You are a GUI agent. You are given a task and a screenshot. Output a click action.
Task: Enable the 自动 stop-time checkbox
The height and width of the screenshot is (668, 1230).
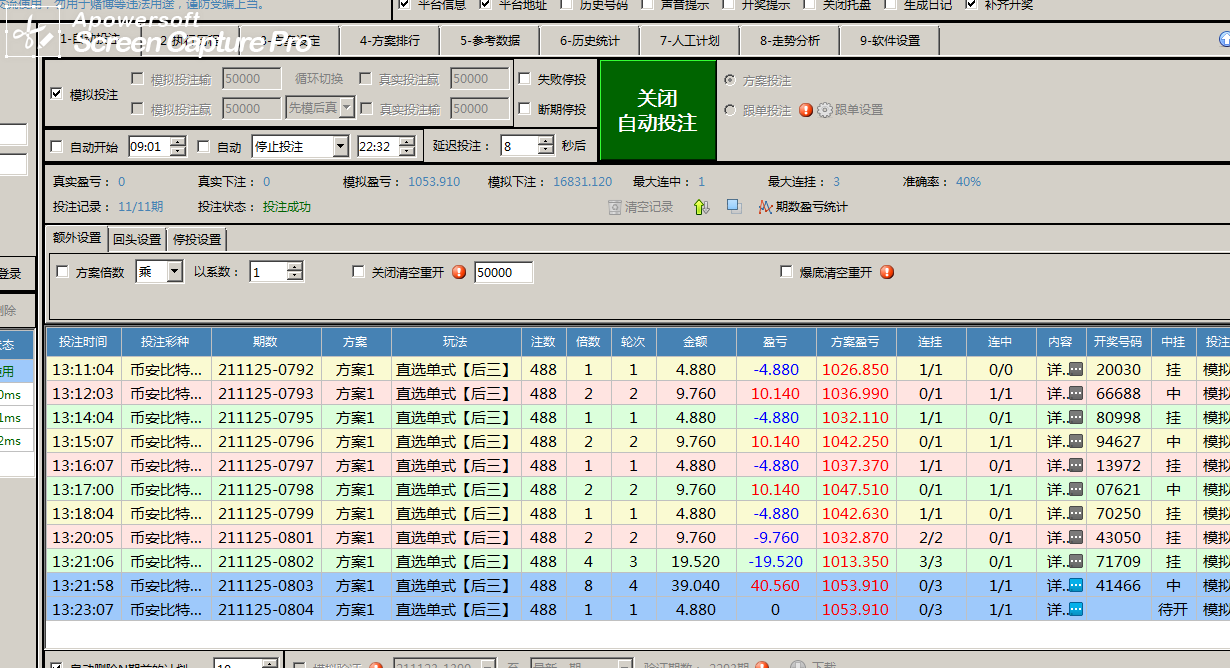click(204, 147)
